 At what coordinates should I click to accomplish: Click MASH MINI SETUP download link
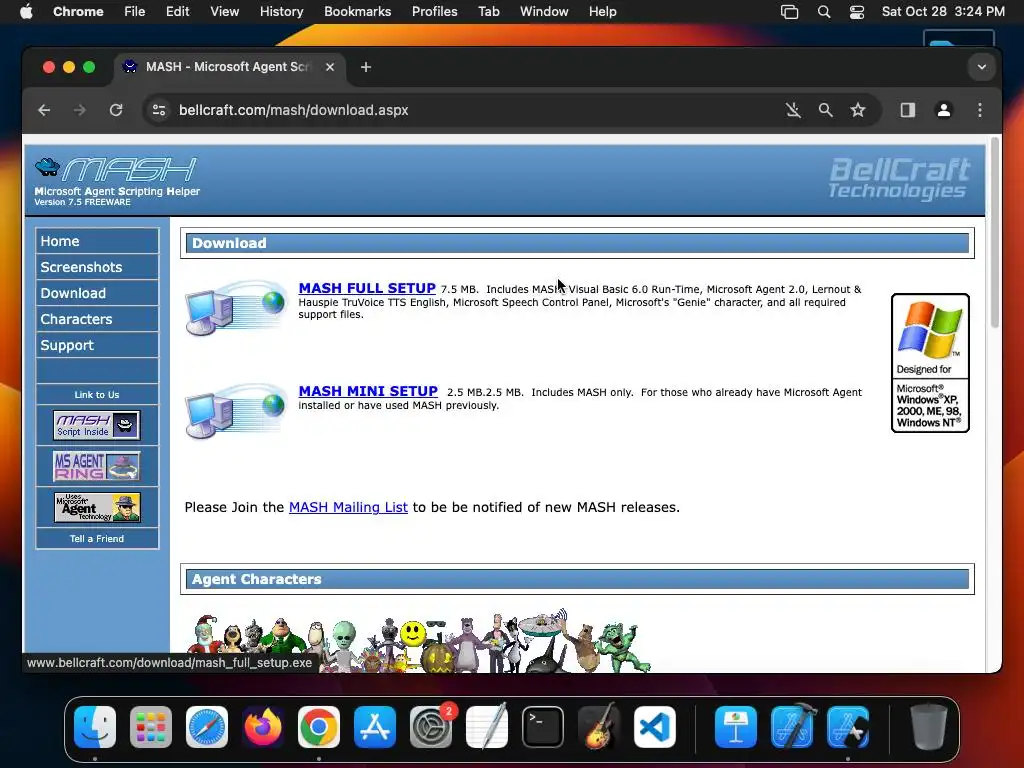(368, 391)
